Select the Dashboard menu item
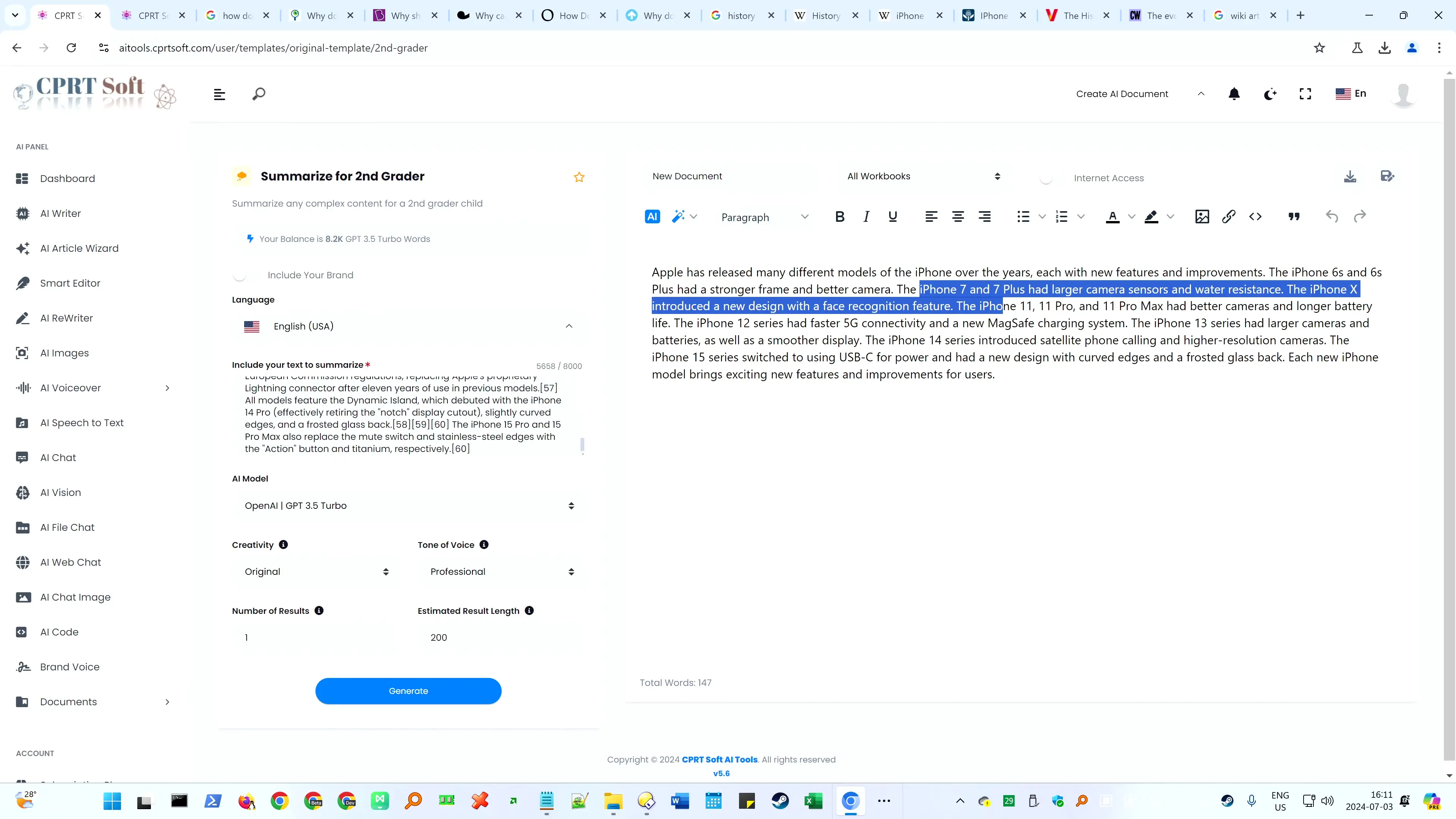 point(67,178)
